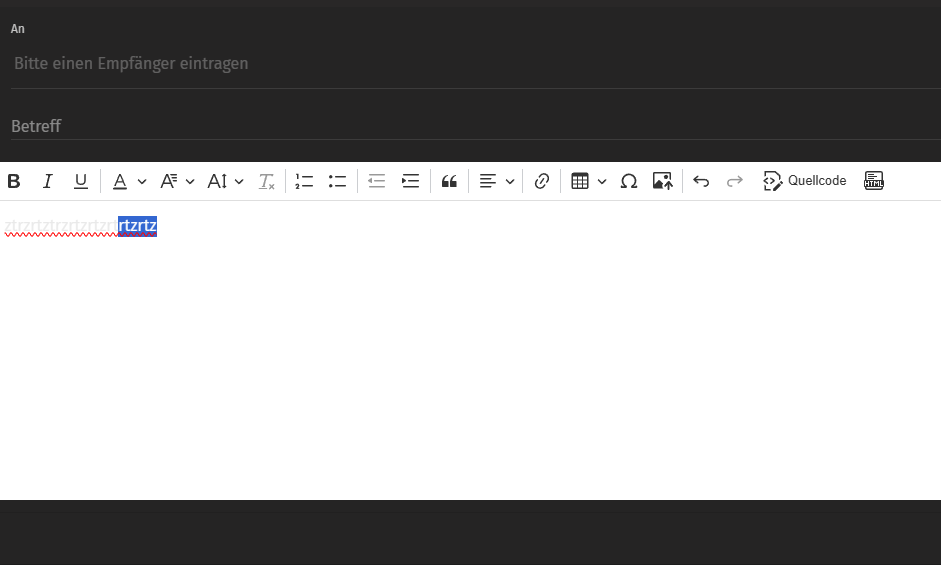Viewport: 941px width, 565px height.
Task: Switch to Quellcode source view
Action: [x=805, y=181]
